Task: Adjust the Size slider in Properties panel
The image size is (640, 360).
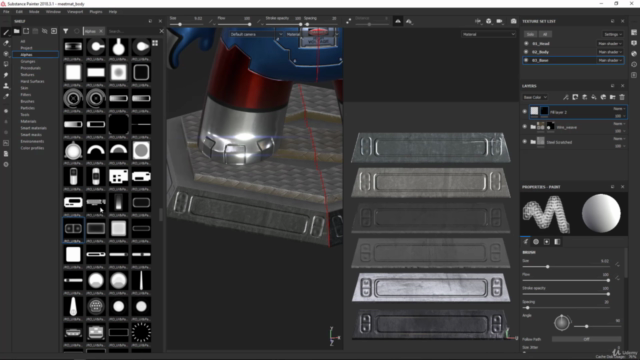Action: [566, 267]
